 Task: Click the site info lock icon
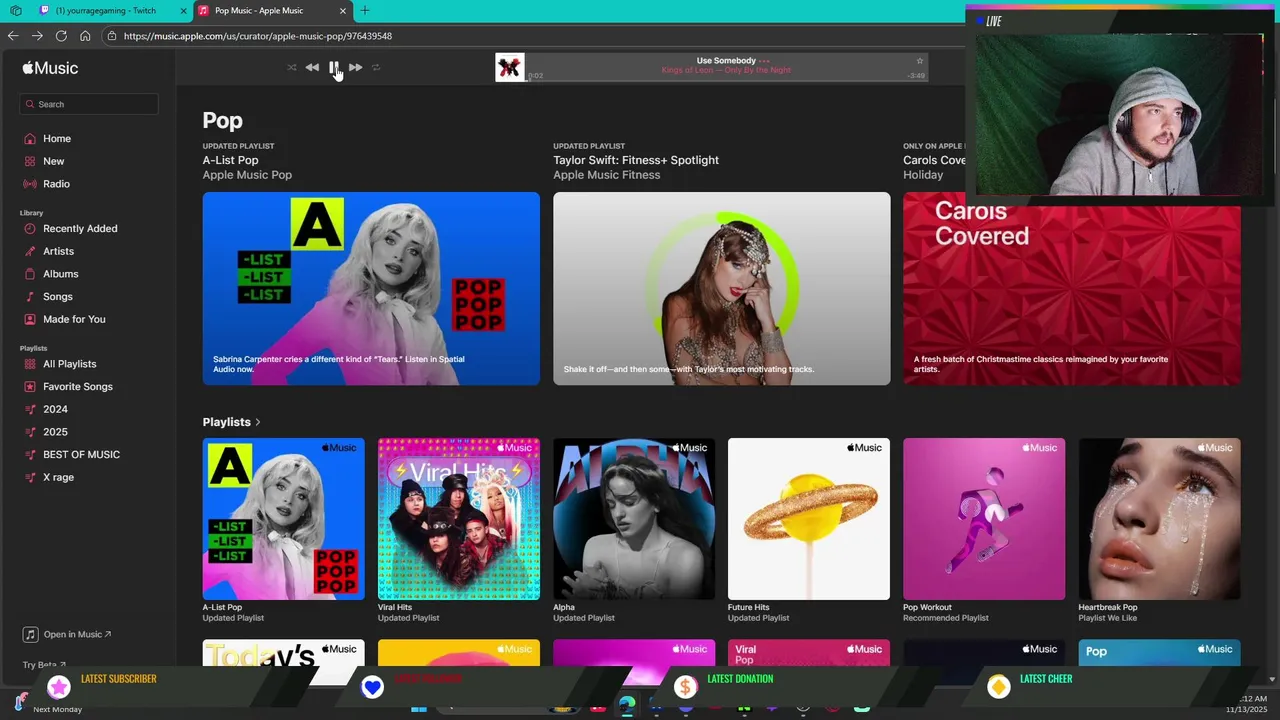(112, 36)
